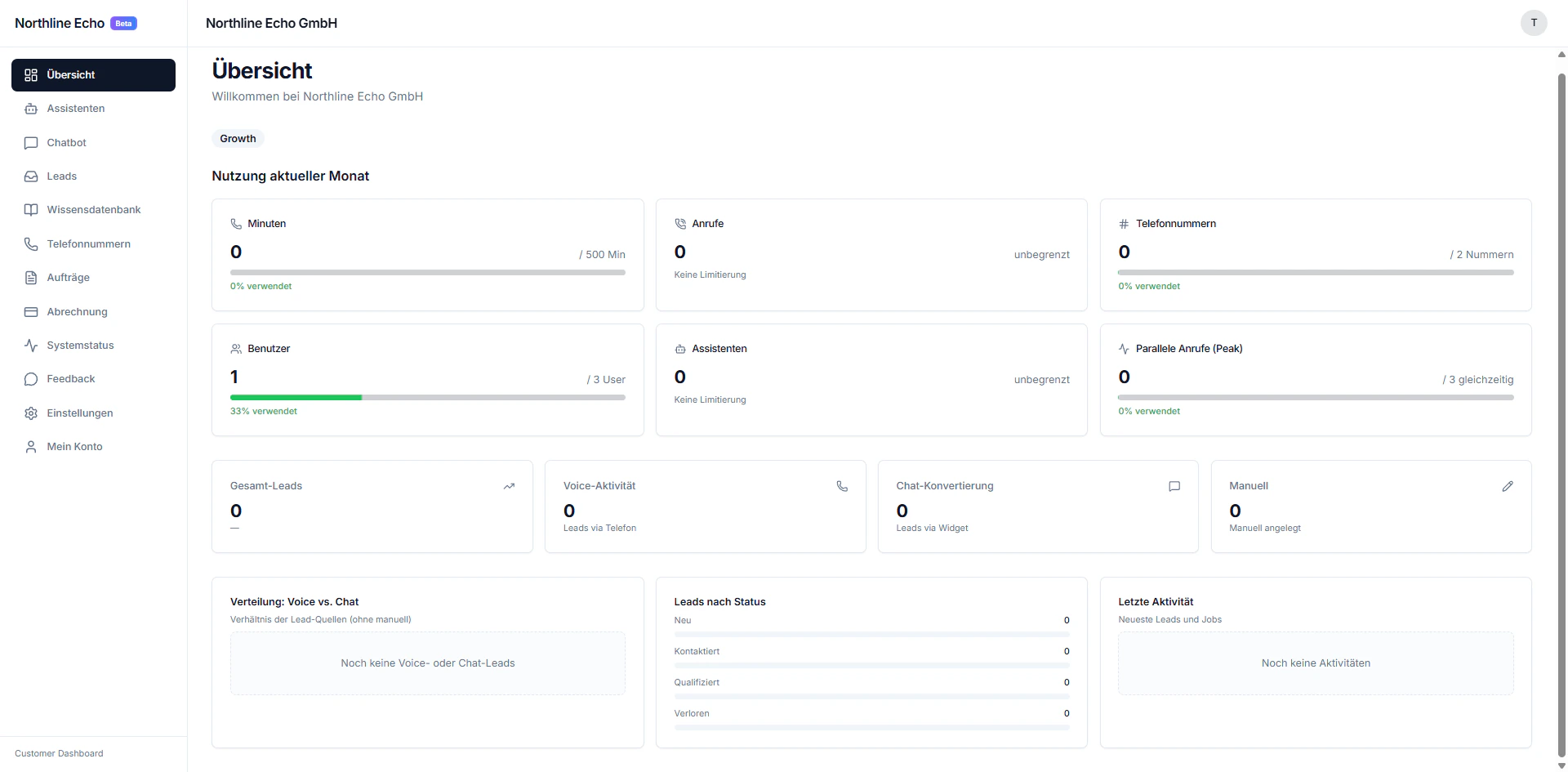Open the user avatar menu labeled T
Screen dimensions: 1568x772
point(1533,22)
